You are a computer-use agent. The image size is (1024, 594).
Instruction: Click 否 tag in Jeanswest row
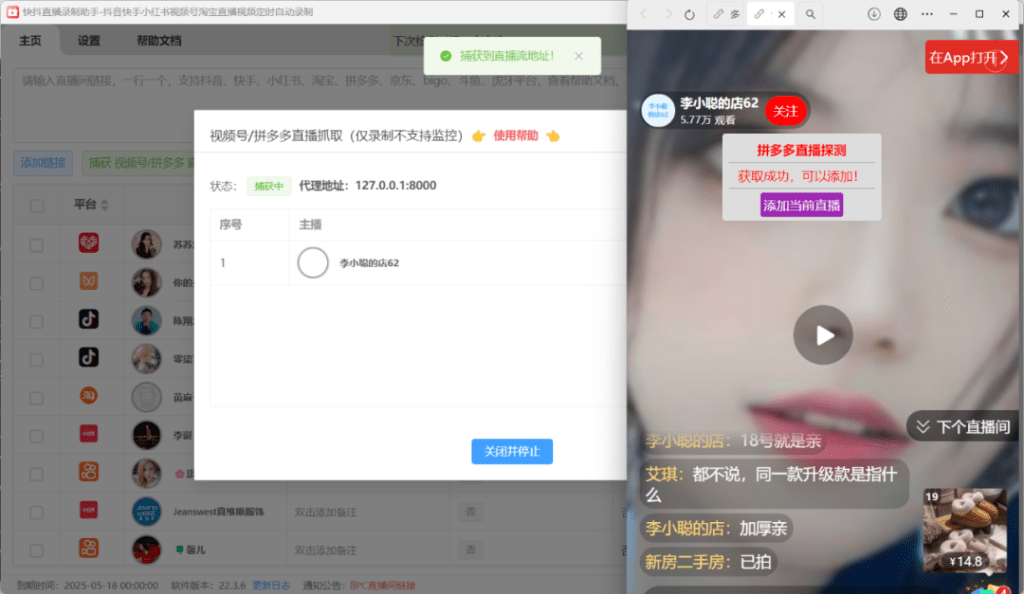pyautogui.click(x=470, y=512)
